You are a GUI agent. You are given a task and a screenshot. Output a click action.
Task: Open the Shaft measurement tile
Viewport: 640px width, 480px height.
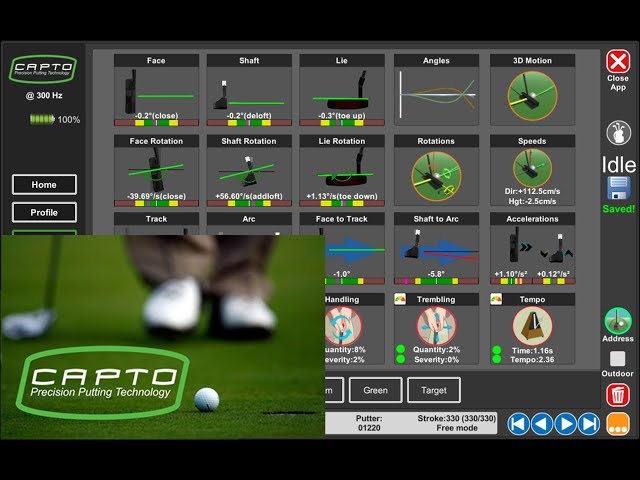click(249, 90)
